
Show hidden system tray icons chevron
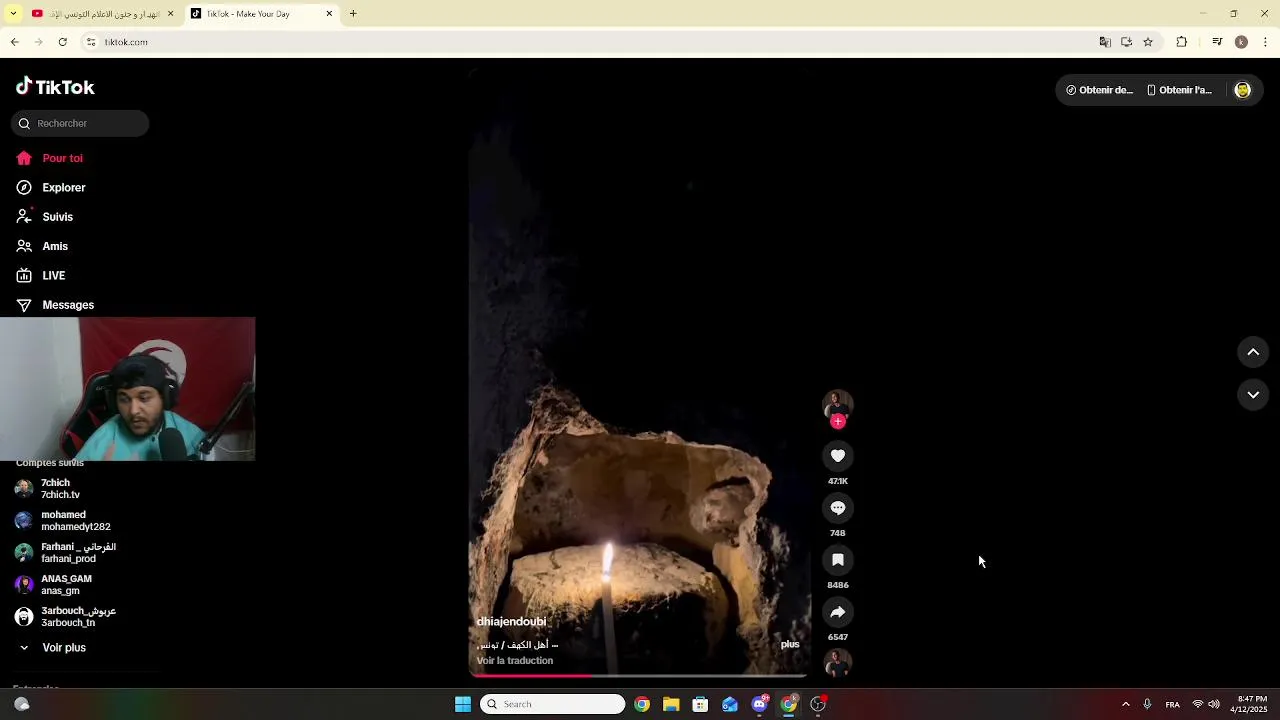(x=1125, y=704)
